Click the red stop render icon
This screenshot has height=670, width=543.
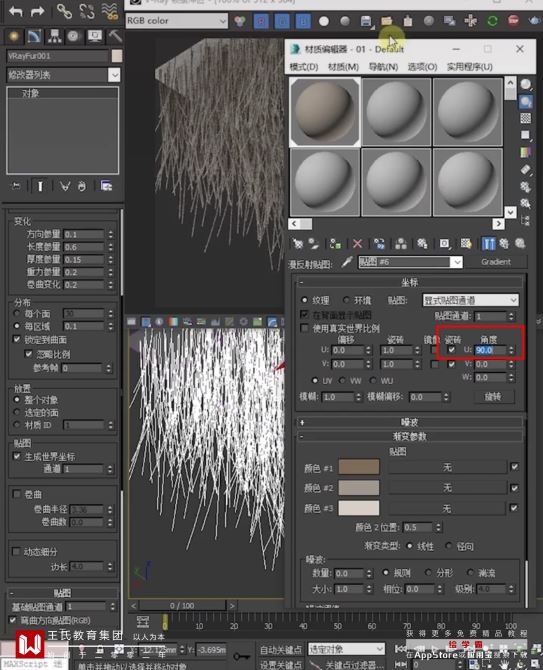click(513, 20)
